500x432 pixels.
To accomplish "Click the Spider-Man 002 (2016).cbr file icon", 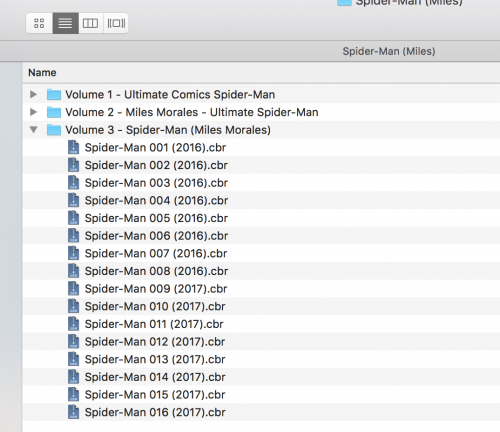I will [x=73, y=165].
